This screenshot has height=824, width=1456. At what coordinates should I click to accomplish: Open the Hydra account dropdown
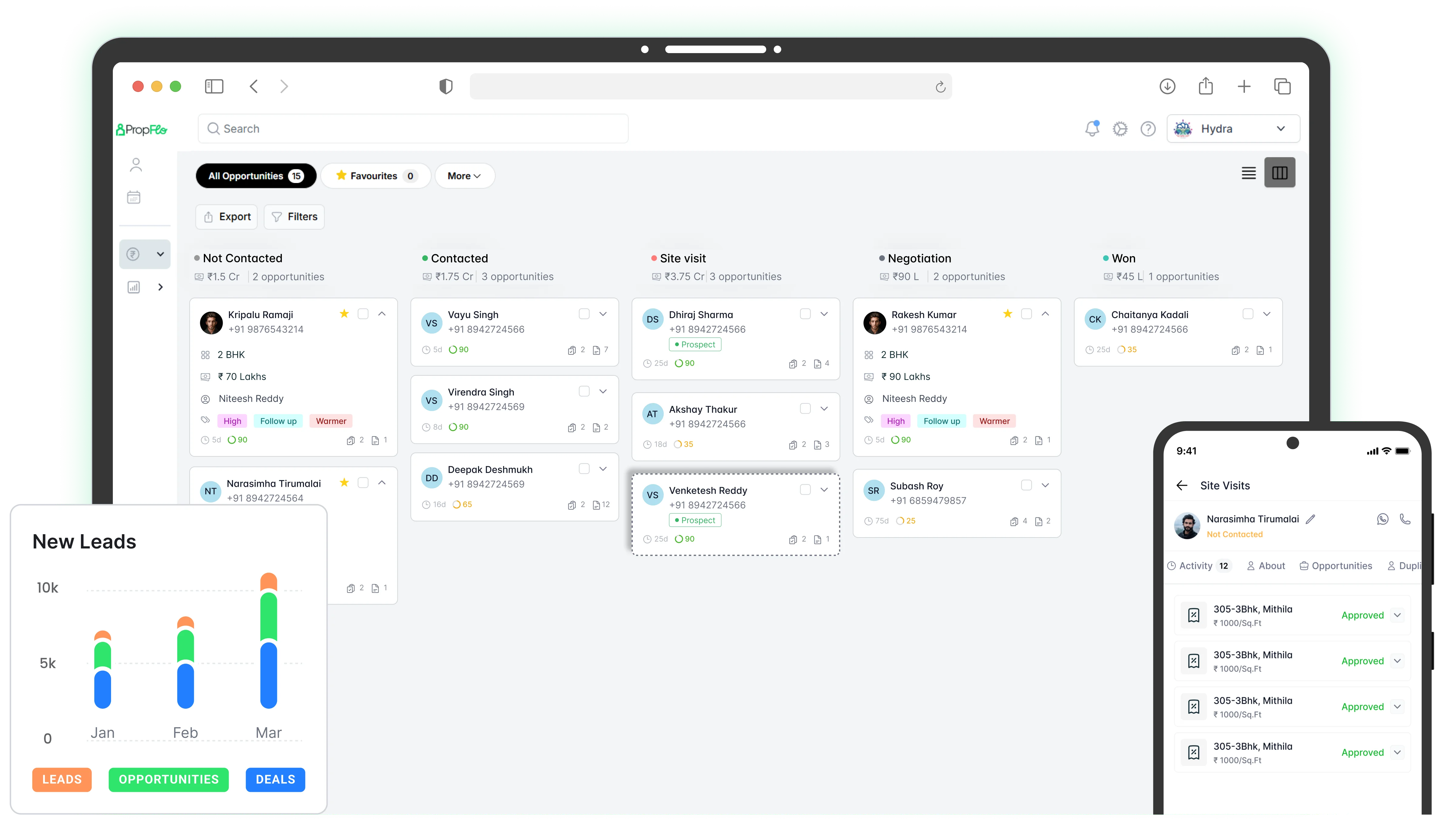pyautogui.click(x=1233, y=129)
